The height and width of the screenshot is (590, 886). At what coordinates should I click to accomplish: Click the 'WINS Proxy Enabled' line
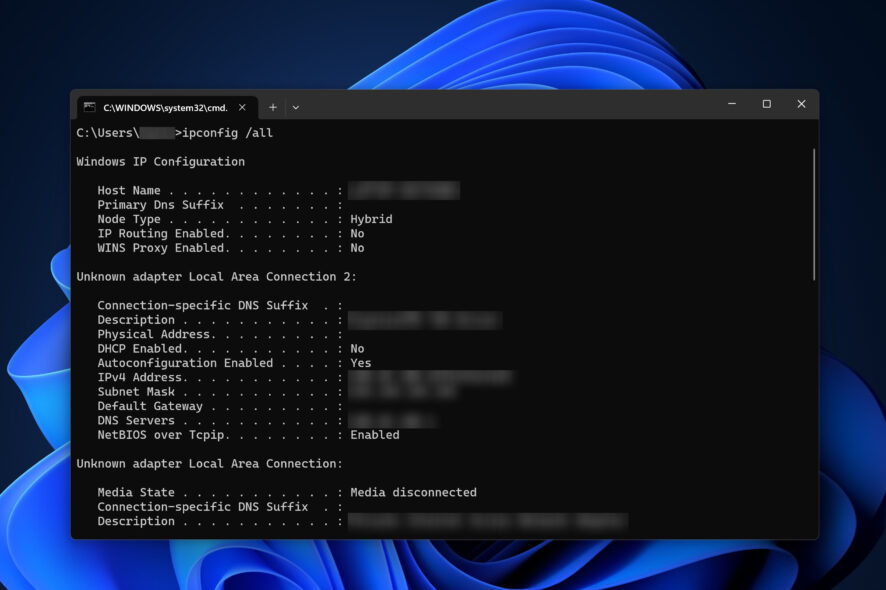231,248
